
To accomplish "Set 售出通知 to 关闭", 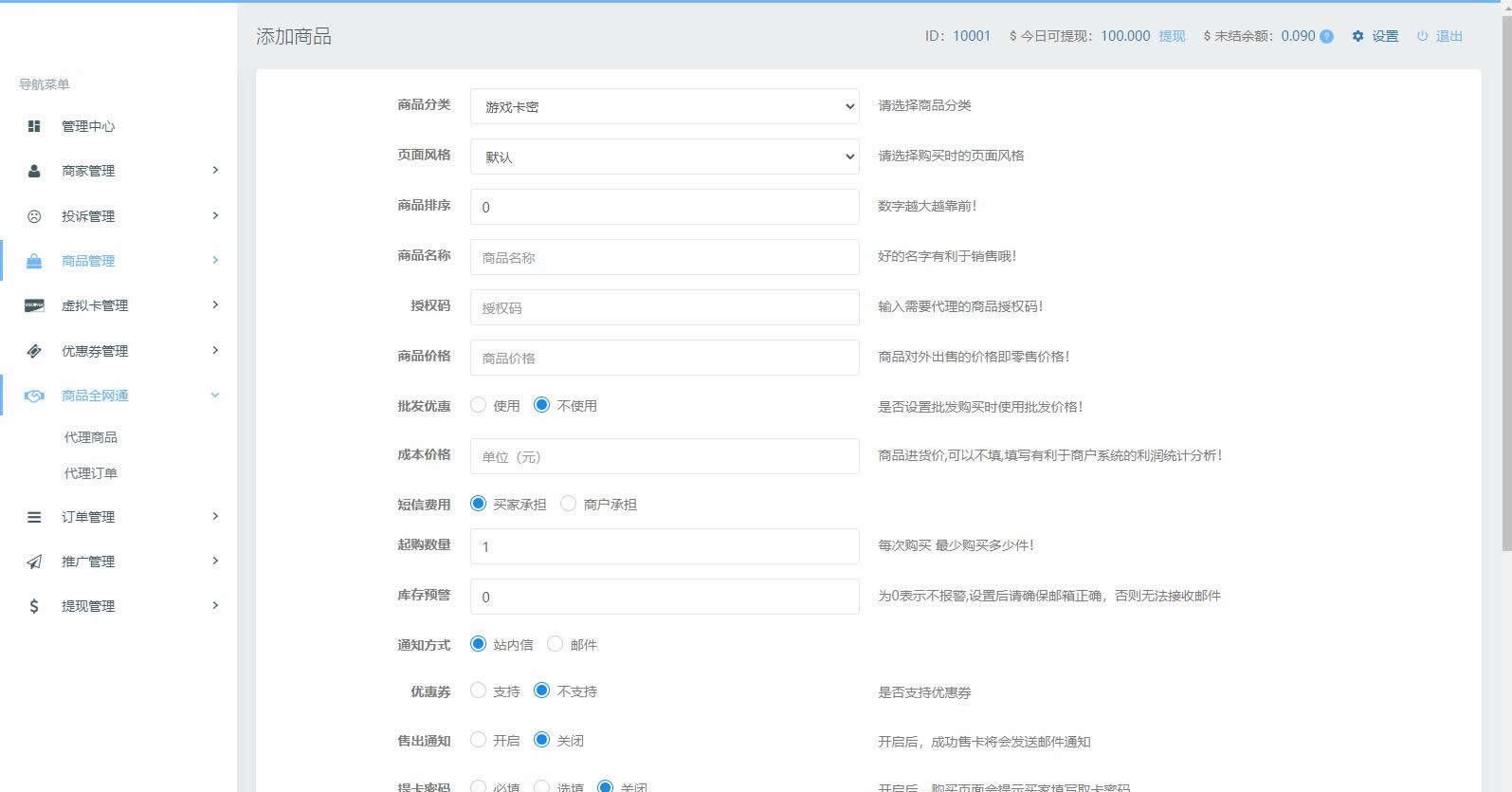I will (541, 740).
